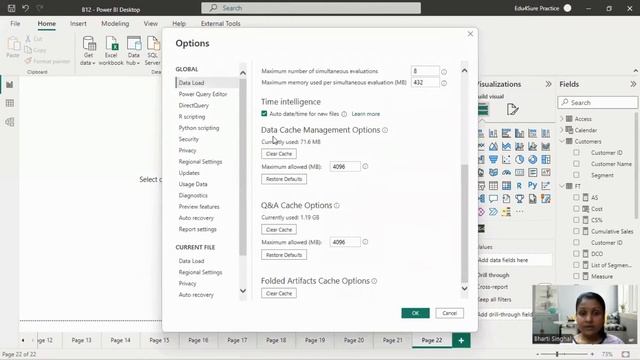Image resolution: width=640 pixels, height=360 pixels.
Task: Click options content scroll-up arrow
Action: [464, 71]
